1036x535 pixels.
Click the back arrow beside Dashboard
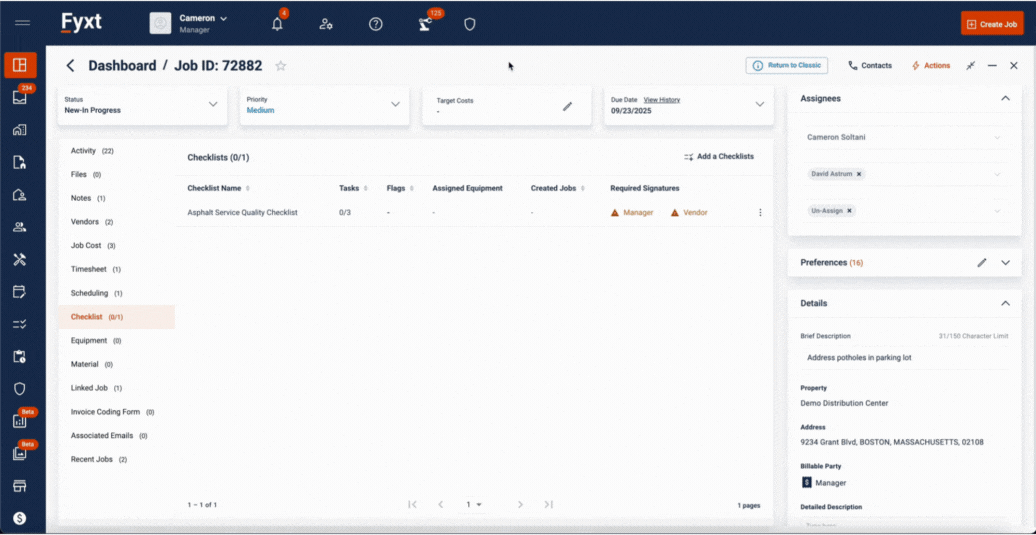tap(70, 66)
